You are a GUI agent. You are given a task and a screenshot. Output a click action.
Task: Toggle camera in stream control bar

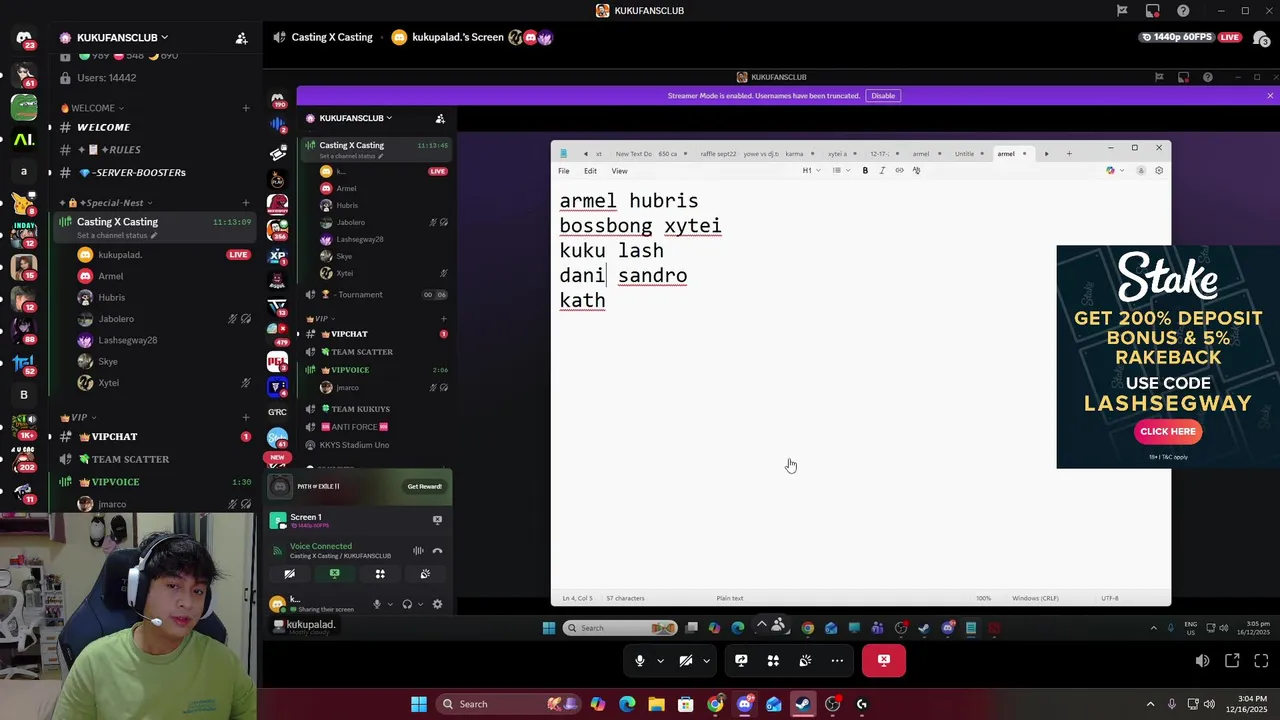(686, 661)
